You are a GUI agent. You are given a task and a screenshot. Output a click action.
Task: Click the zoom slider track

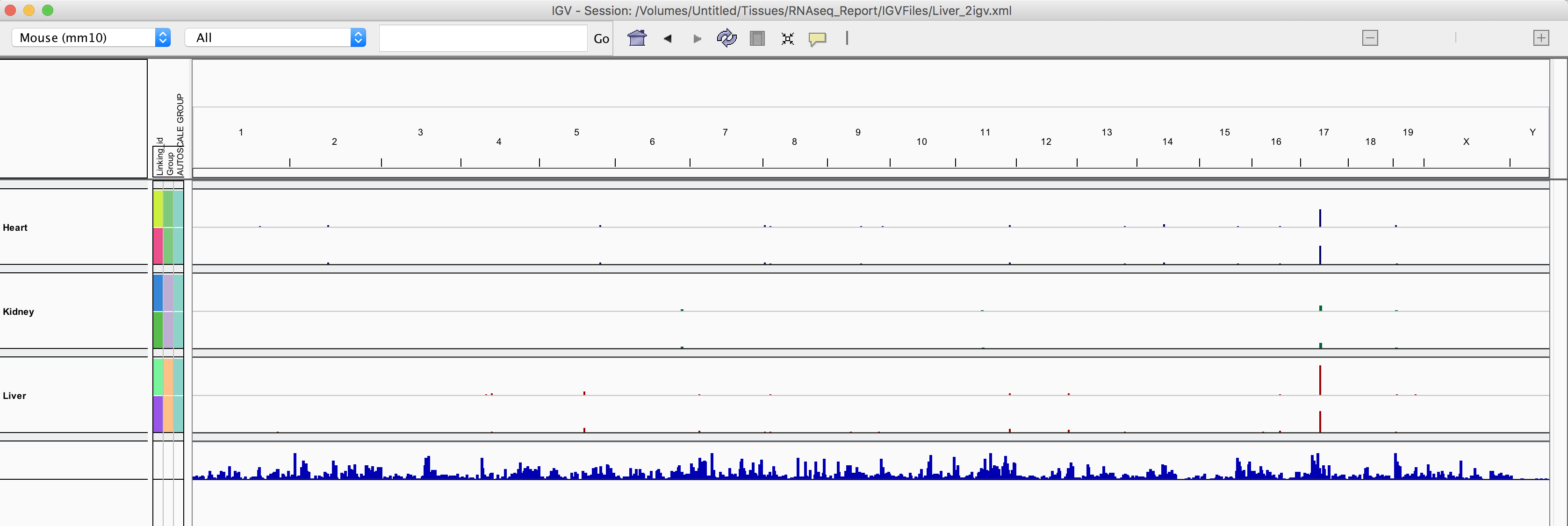[1455, 38]
